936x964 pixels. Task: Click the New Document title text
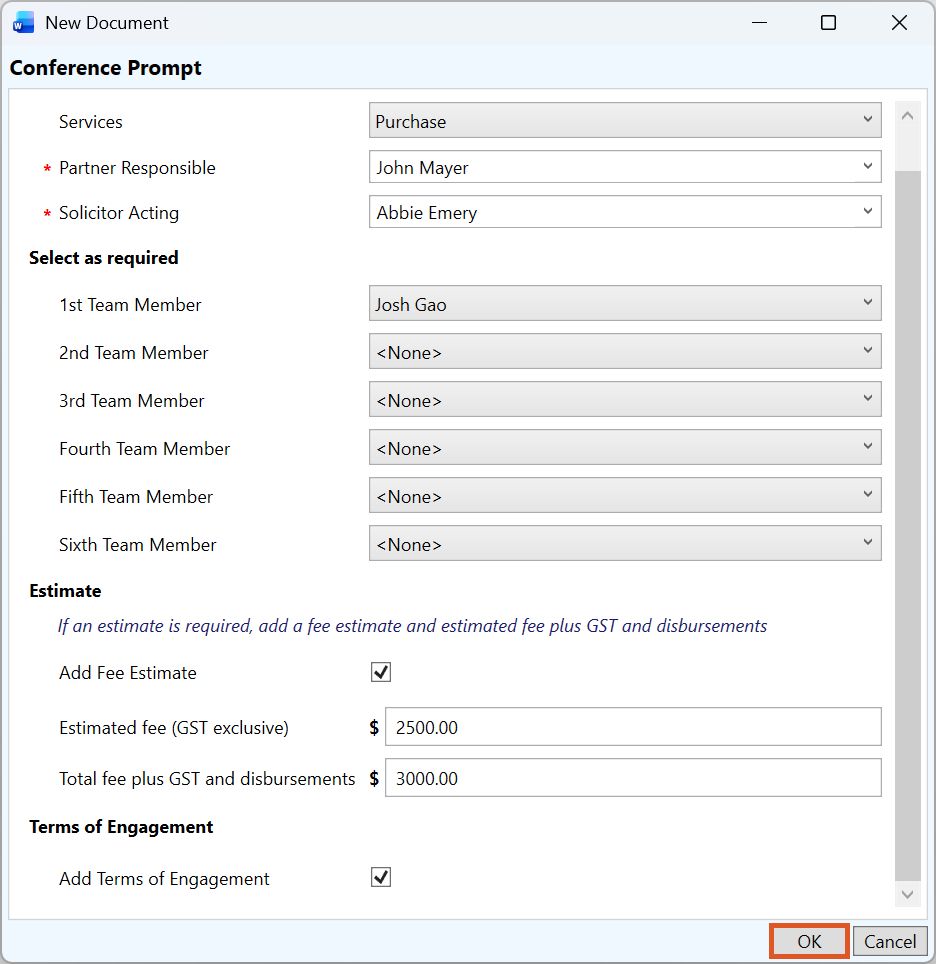coord(106,23)
